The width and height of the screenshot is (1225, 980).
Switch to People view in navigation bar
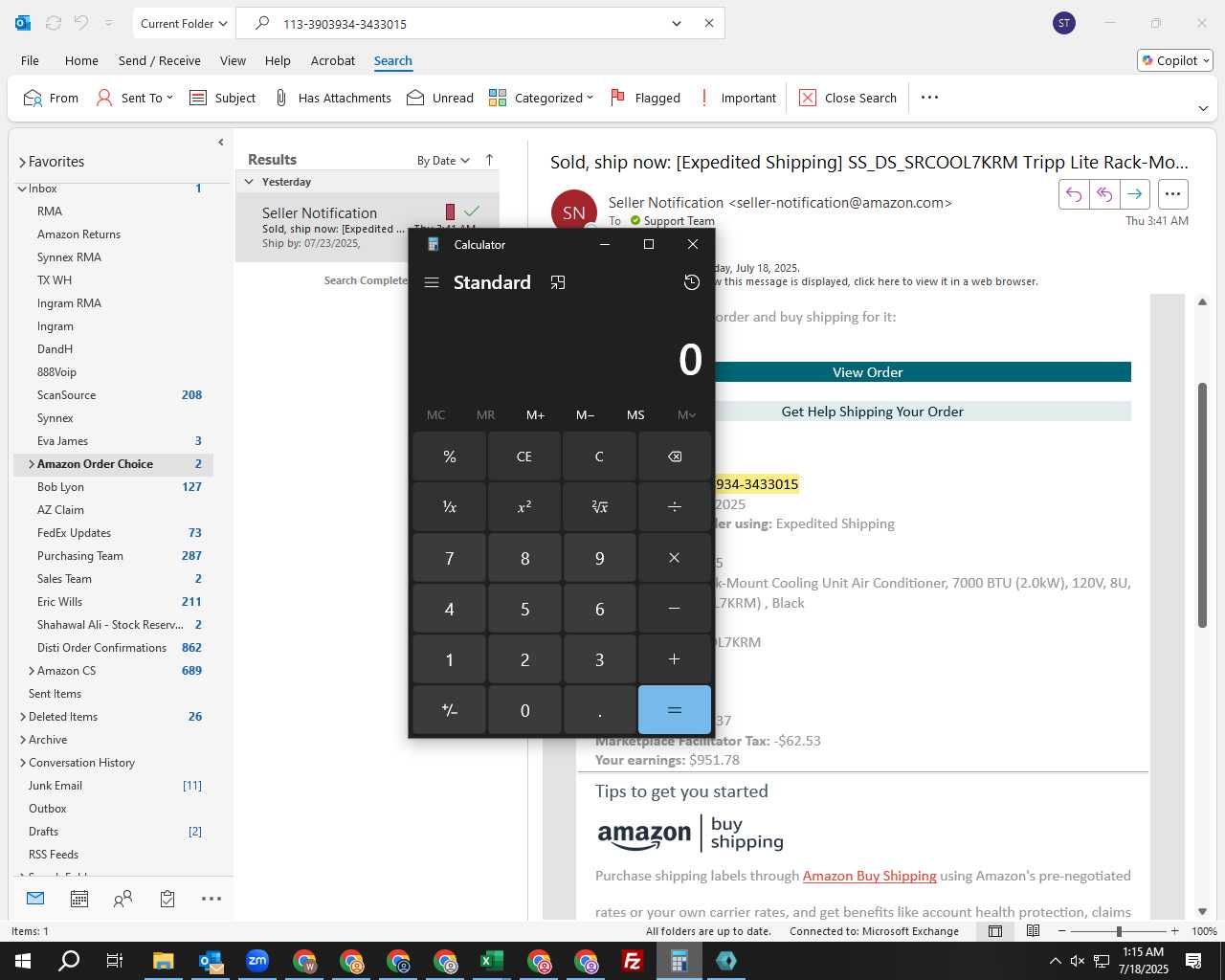(x=123, y=899)
